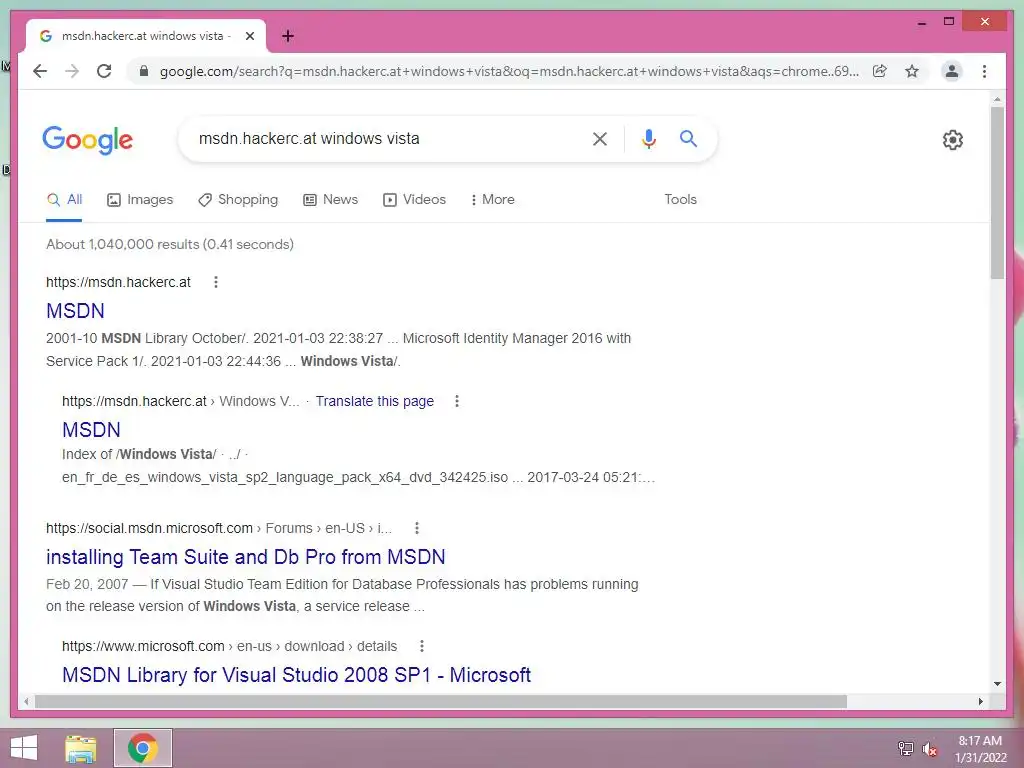Click the scrollbar down arrow
The width and height of the screenshot is (1024, 768).
[x=997, y=684]
